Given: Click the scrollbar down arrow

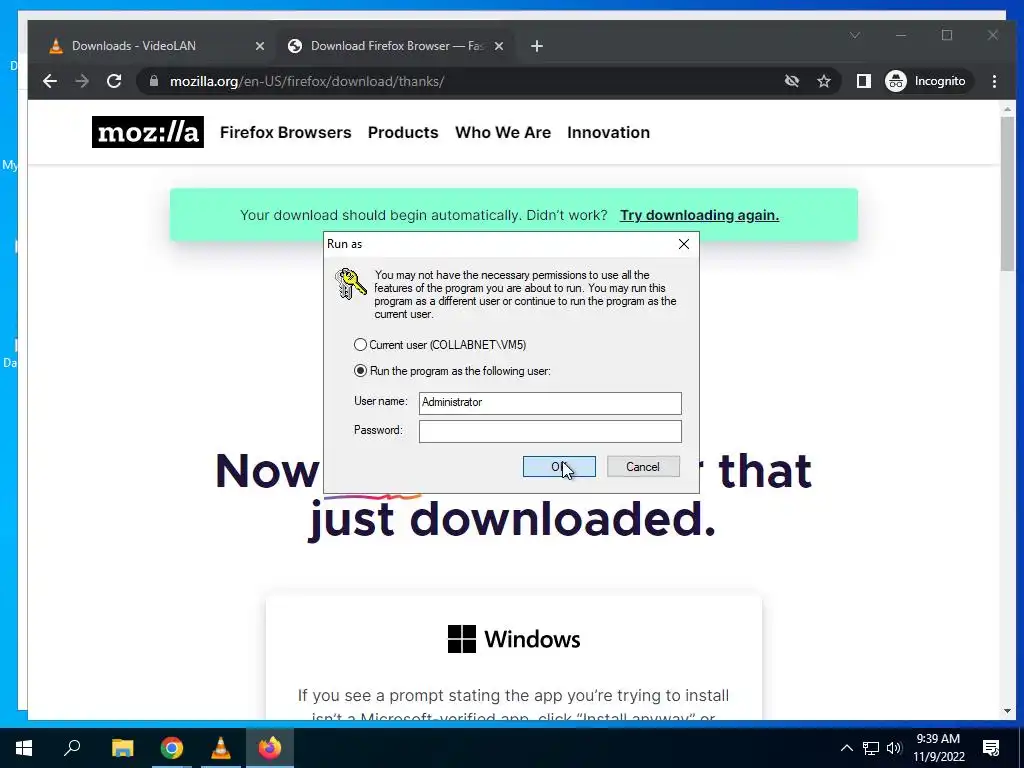Looking at the screenshot, I should 1007,711.
